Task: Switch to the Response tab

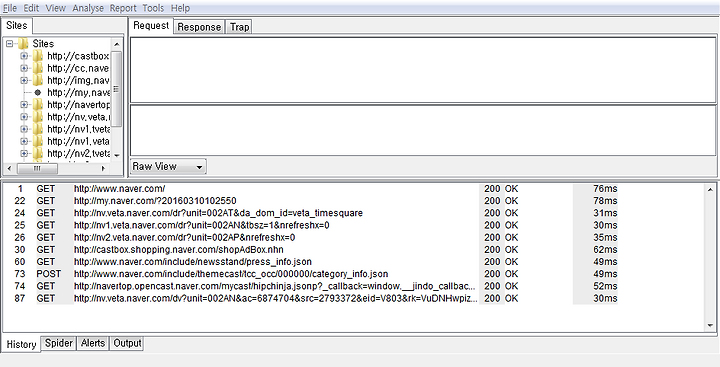Action: [199, 27]
